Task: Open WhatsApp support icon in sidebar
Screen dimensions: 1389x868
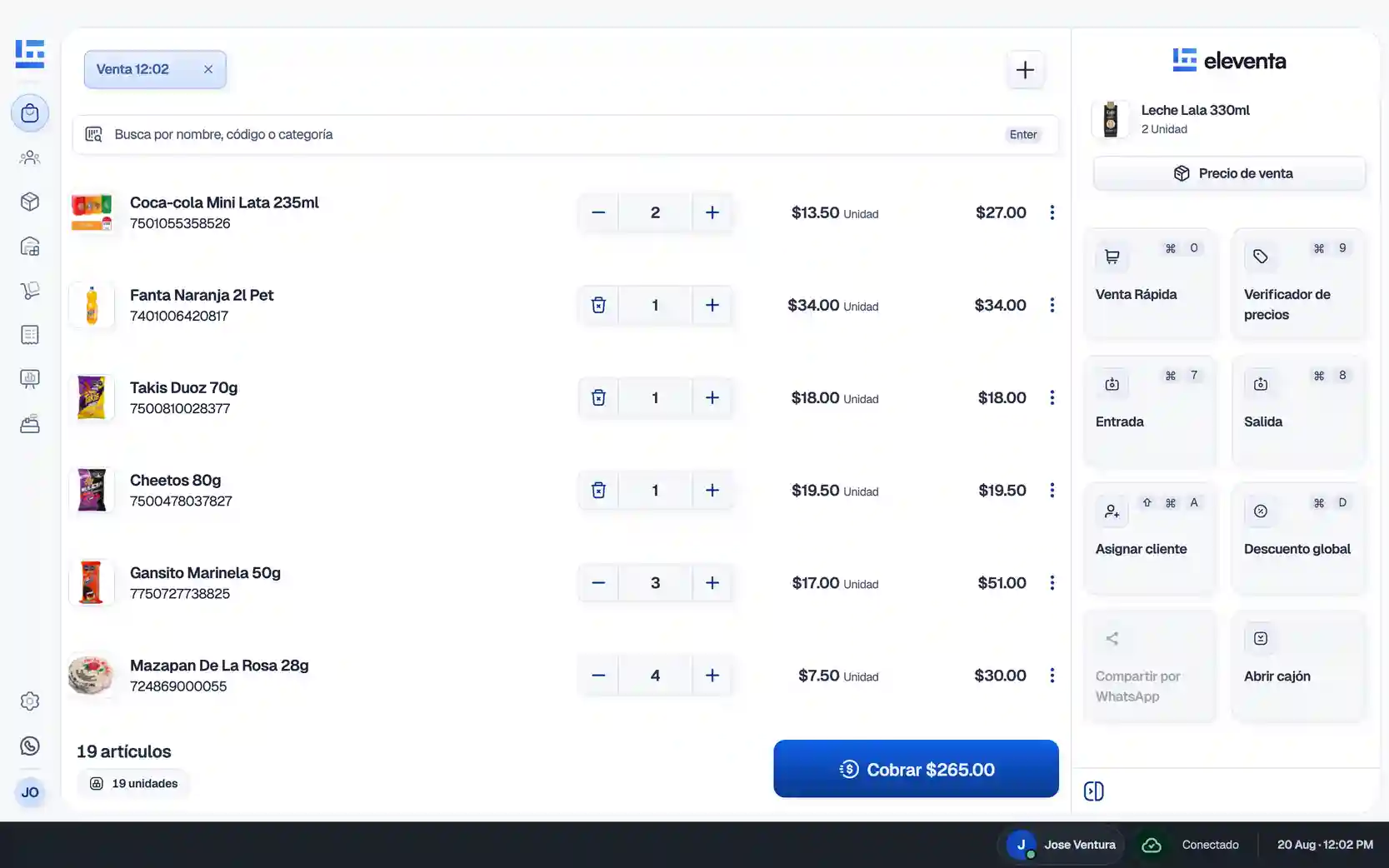Action: (x=30, y=746)
